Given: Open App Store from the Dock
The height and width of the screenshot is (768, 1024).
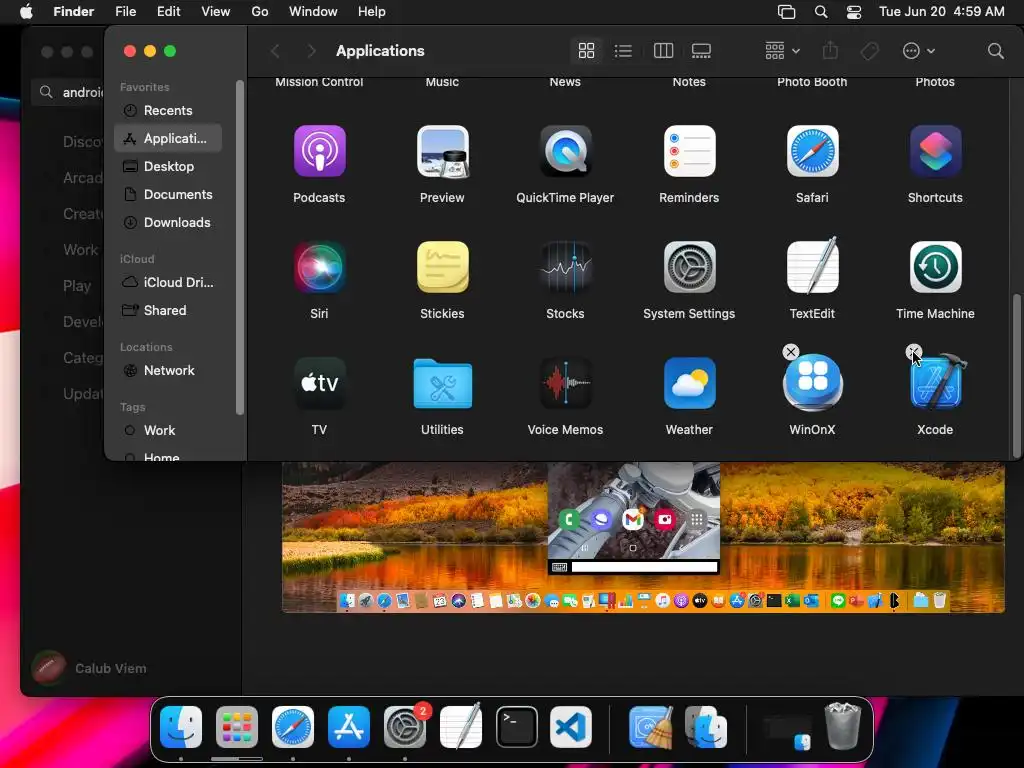Looking at the screenshot, I should (349, 728).
